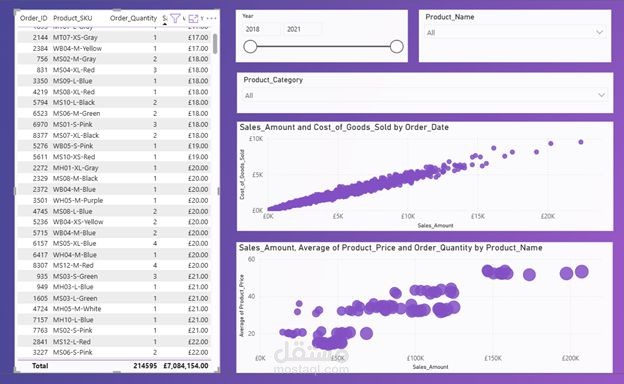Click the 2018 start year box
Image resolution: width=624 pixels, height=384 pixels.
[261, 29]
